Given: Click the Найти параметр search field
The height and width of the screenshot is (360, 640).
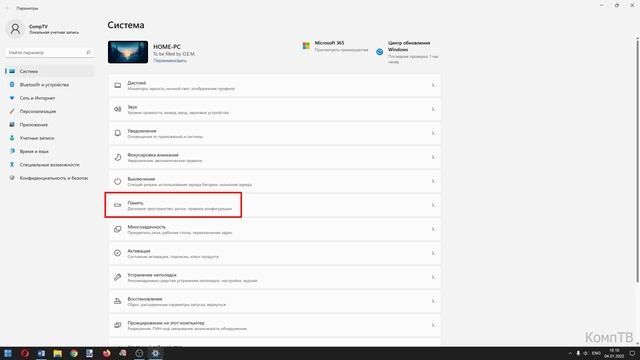Looking at the screenshot, I should pos(49,53).
